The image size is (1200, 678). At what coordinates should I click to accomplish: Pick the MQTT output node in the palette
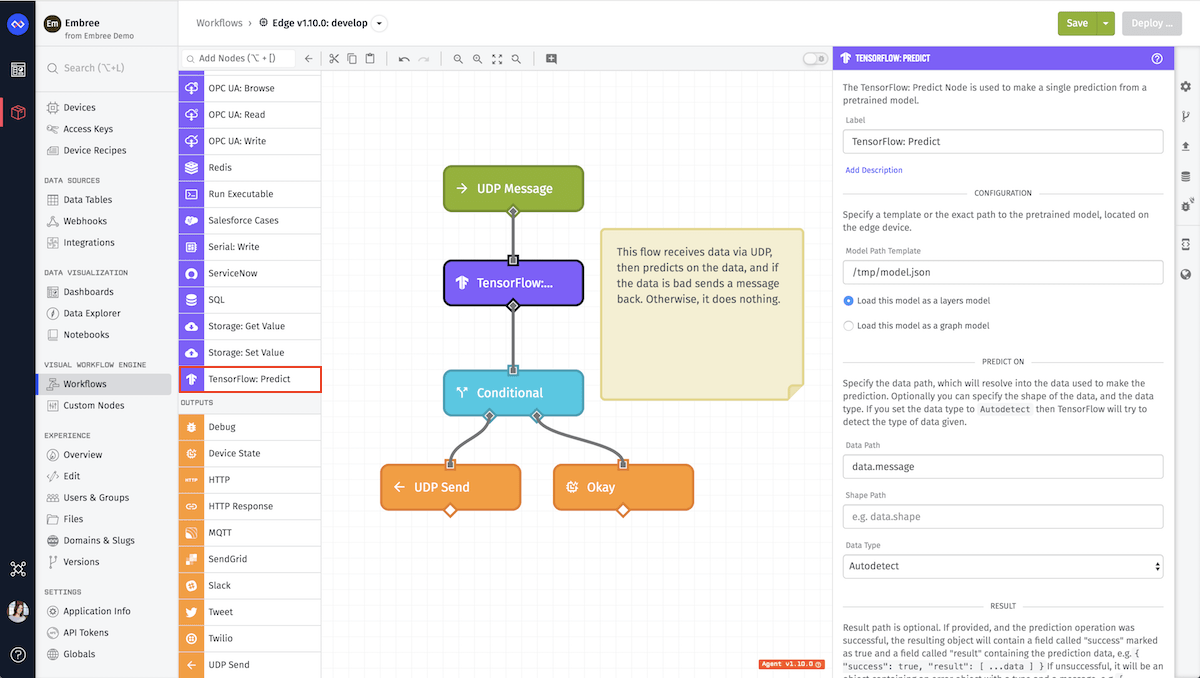250,532
